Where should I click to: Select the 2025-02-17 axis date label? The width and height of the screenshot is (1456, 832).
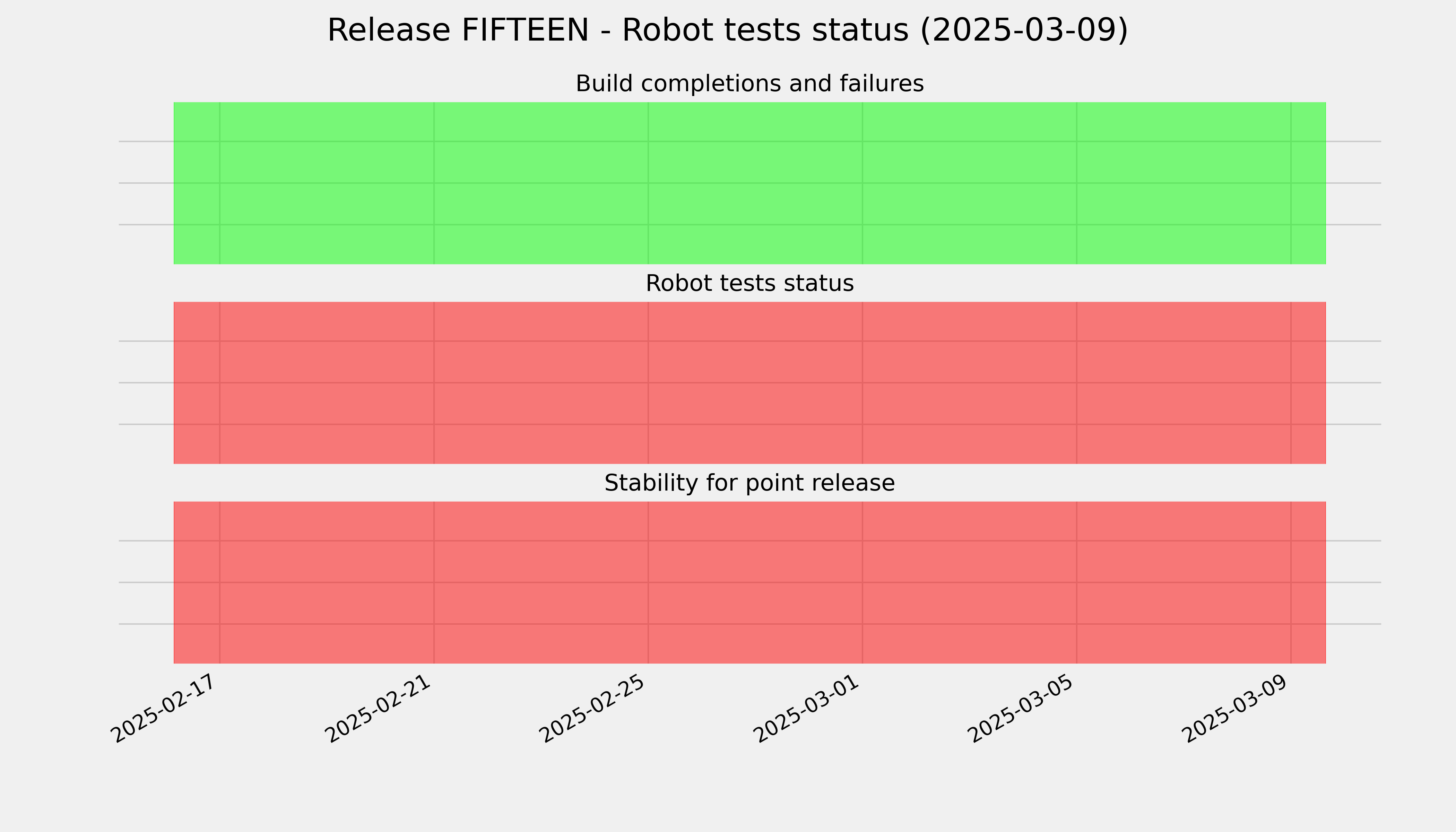pyautogui.click(x=166, y=708)
